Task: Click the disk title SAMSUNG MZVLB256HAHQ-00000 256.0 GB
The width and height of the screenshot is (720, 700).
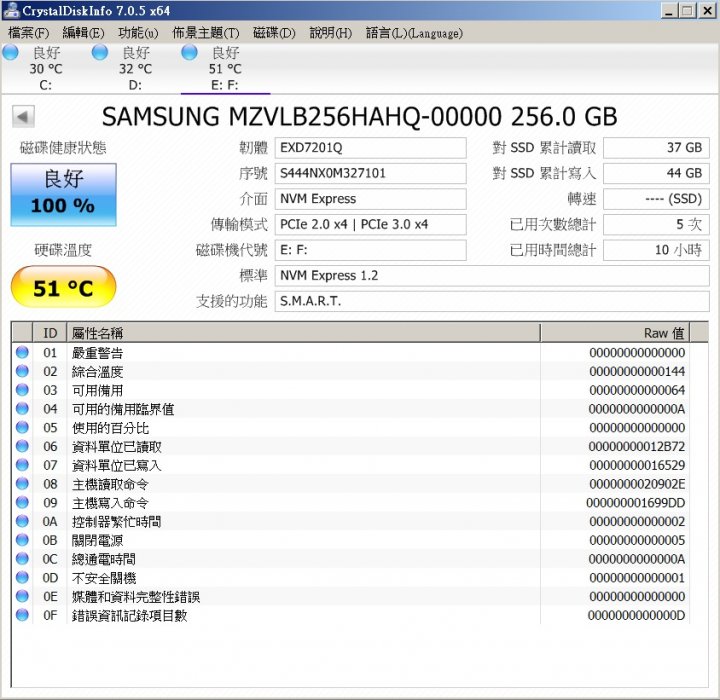Action: point(360,117)
